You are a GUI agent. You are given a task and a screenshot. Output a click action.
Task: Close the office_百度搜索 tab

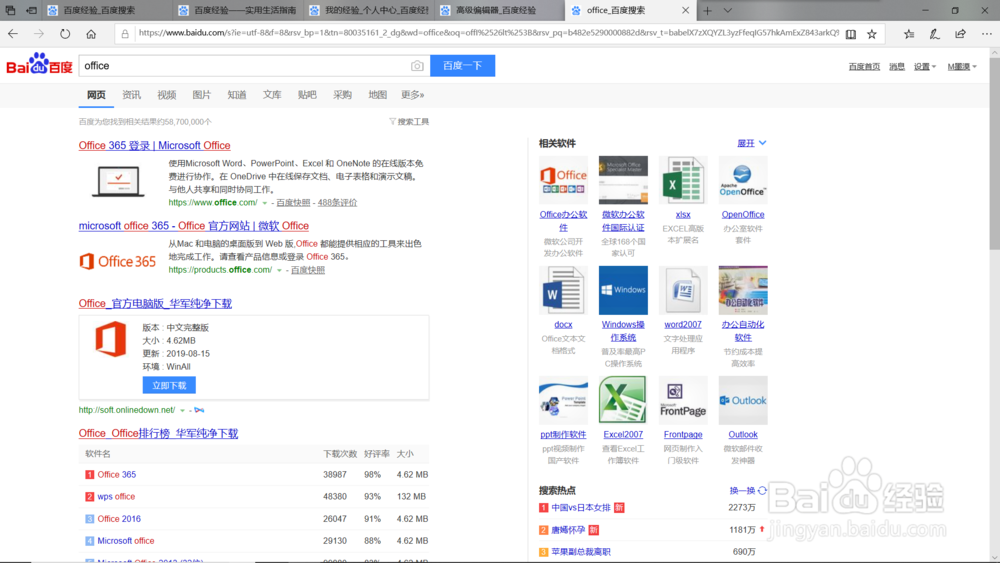[x=686, y=10]
